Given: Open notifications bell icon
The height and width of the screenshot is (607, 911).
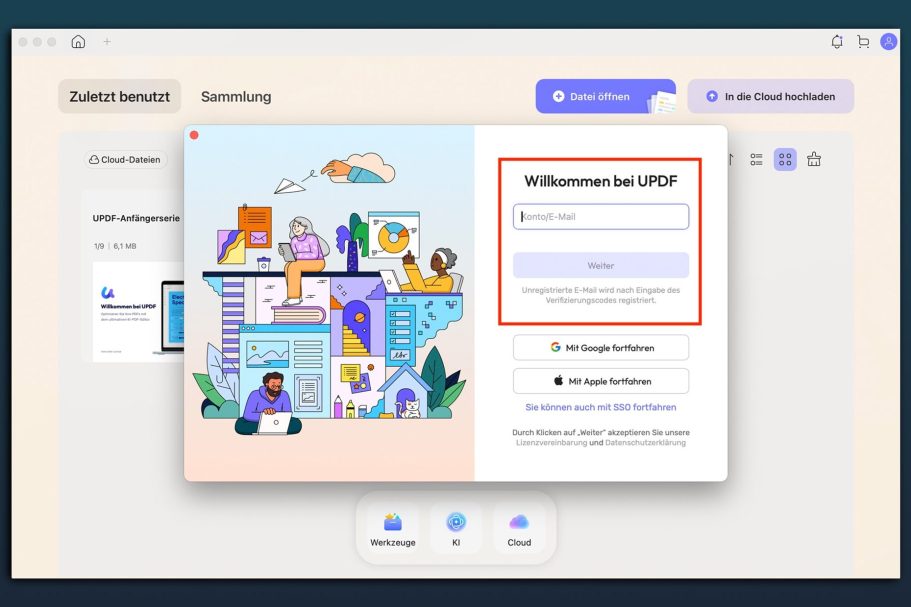Looking at the screenshot, I should [x=837, y=42].
